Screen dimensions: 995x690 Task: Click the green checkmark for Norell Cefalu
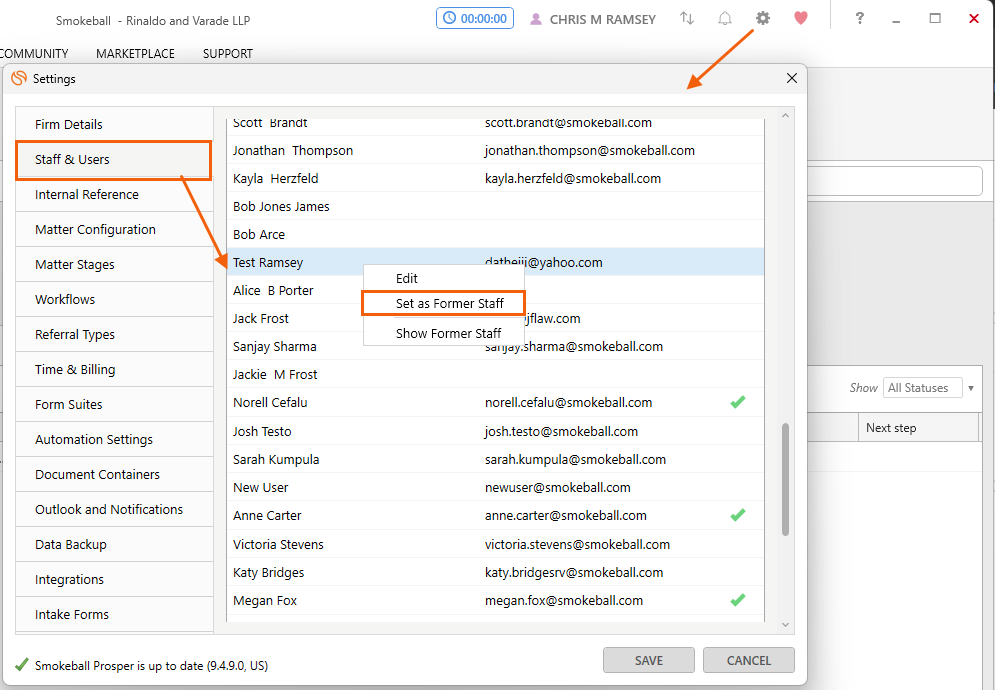click(737, 402)
